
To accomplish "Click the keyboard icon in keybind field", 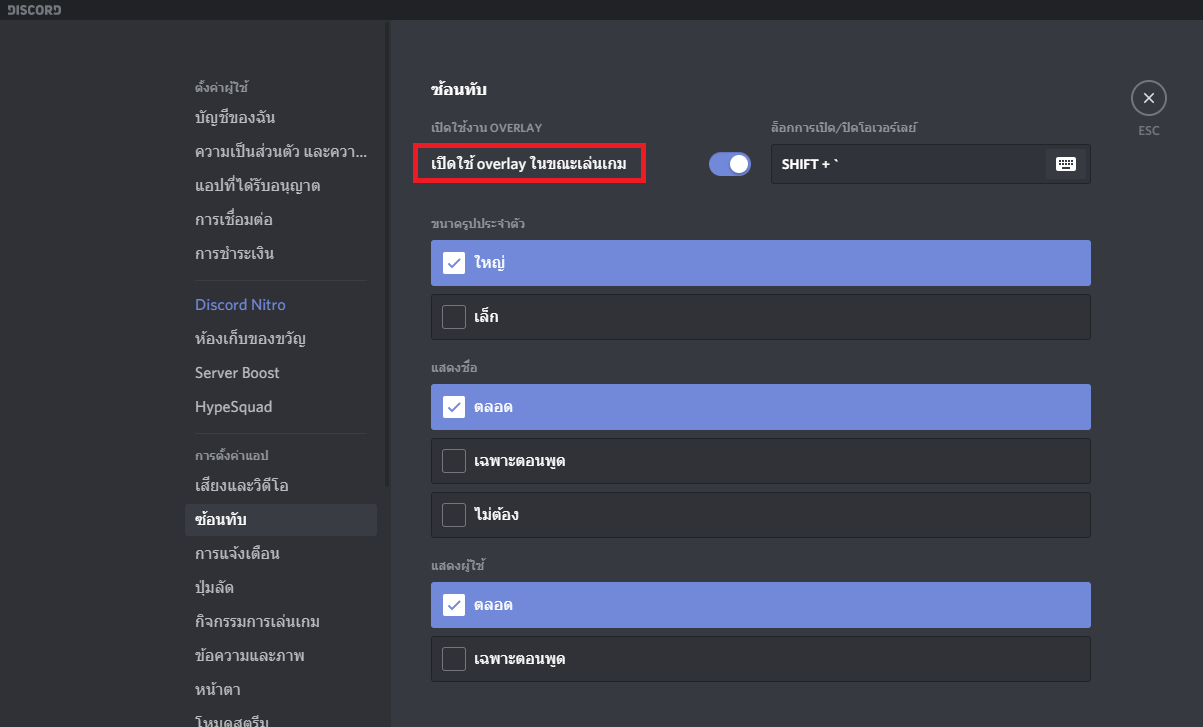I will coord(1065,164).
